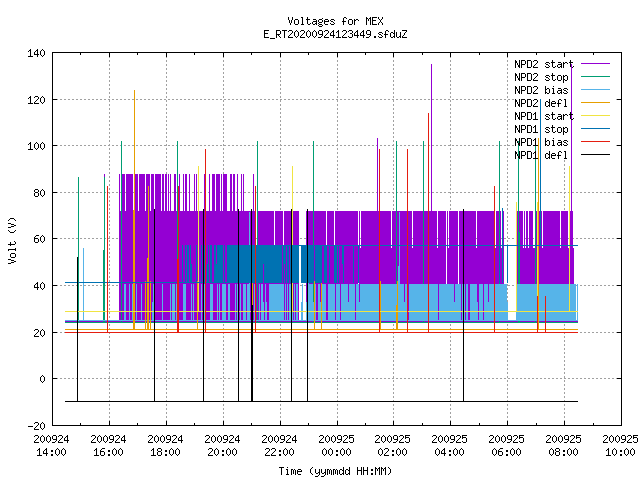Click the x-axis tick 200924 14:00
This screenshot has height=480, width=640.
pos(51,446)
